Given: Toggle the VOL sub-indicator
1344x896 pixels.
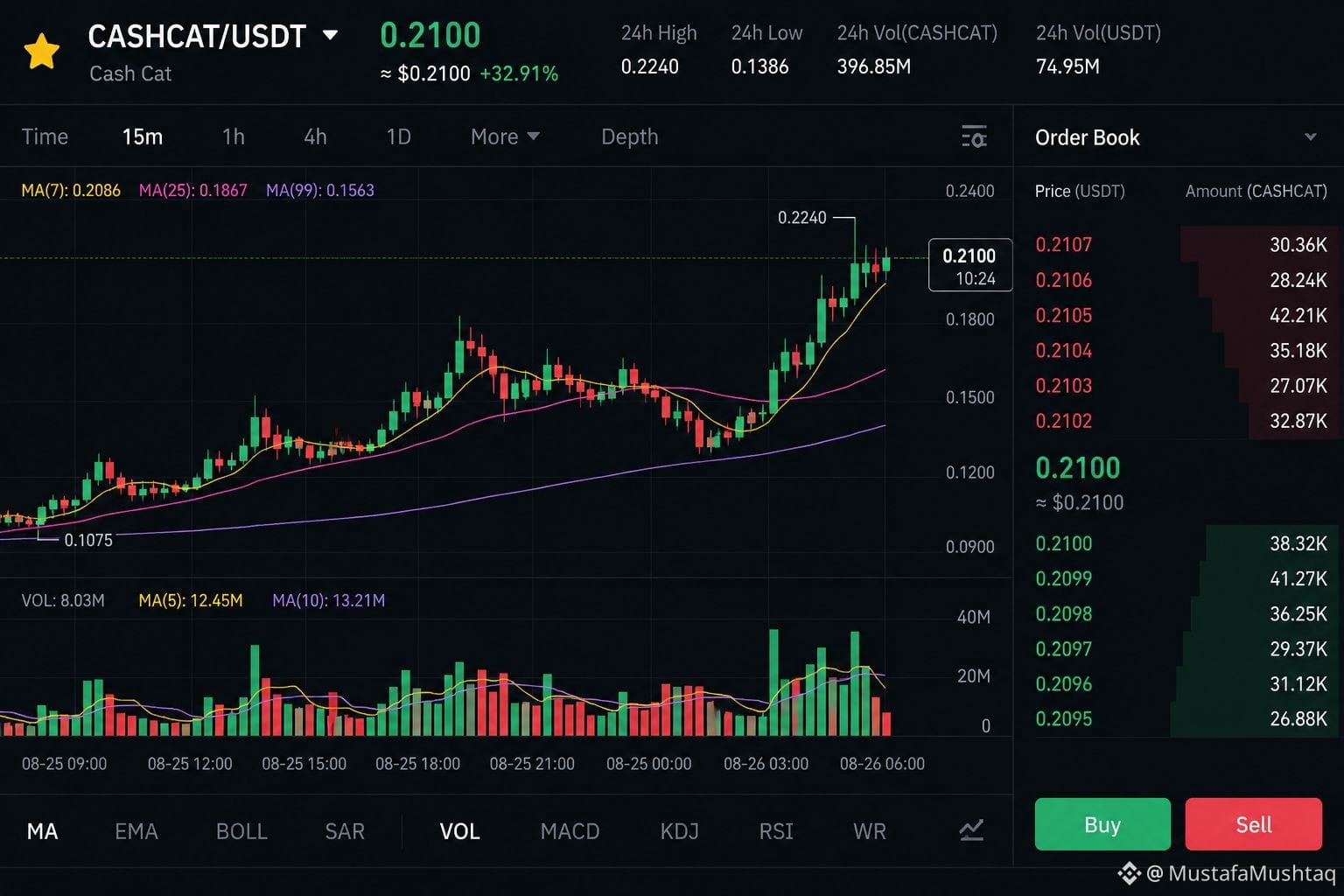Looking at the screenshot, I should click(x=459, y=831).
